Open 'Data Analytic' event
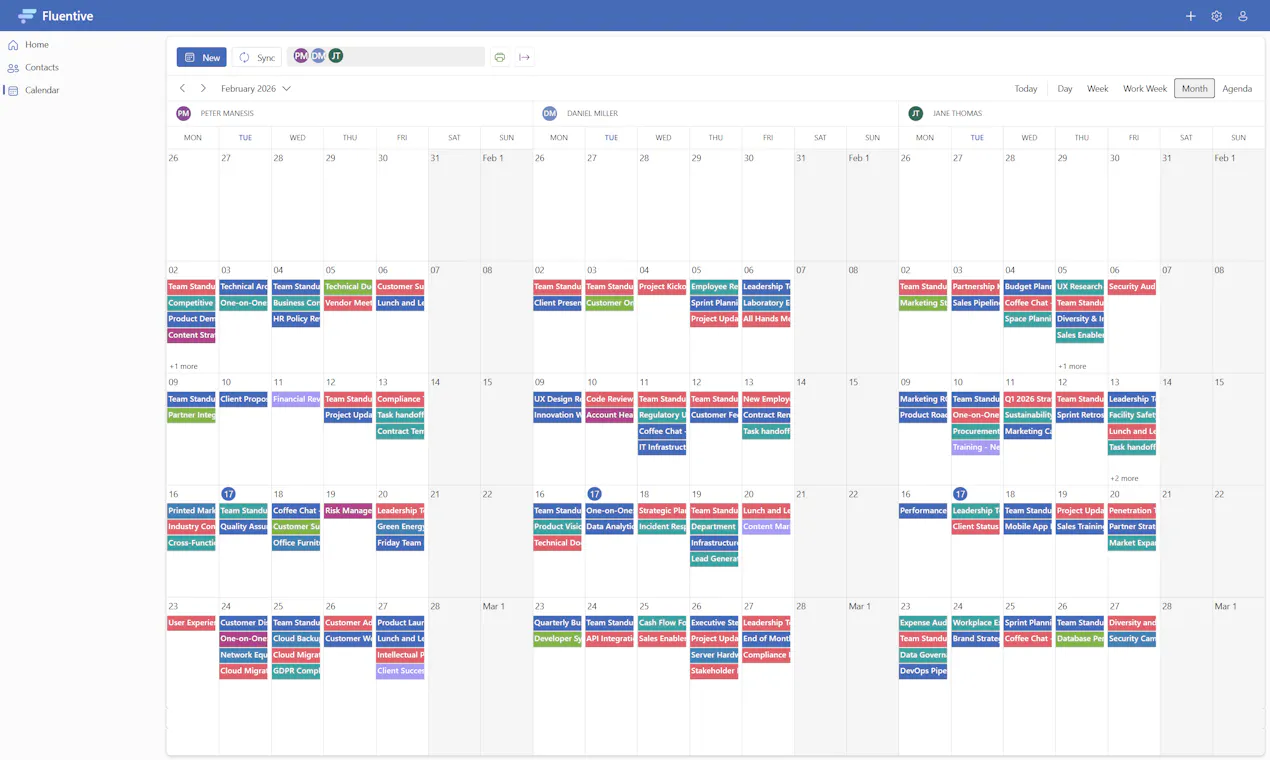The width and height of the screenshot is (1270, 760). [x=610, y=527]
